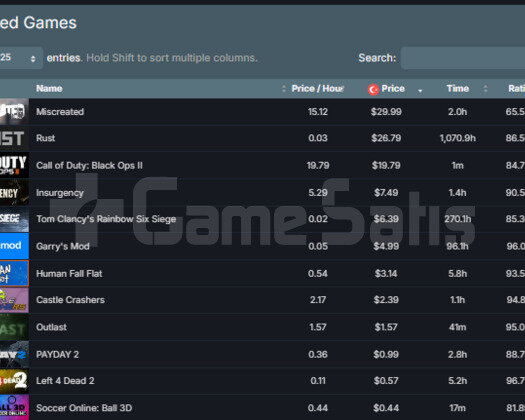Screen dimensions: 525x420
Task: Select the Rust game name
Action: [46, 138]
